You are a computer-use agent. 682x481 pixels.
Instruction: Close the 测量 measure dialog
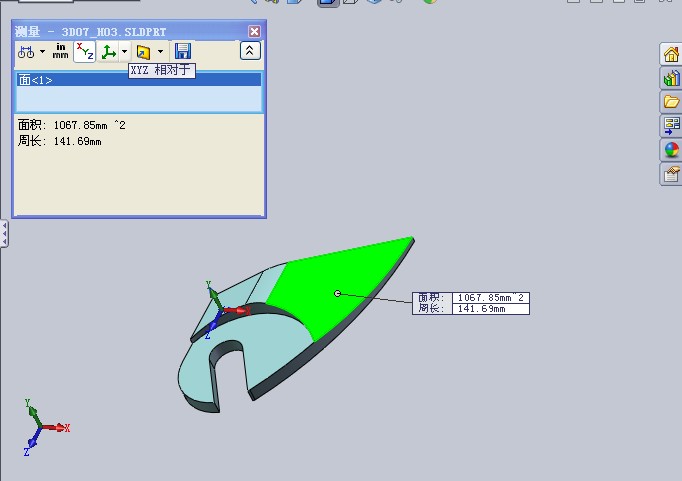click(254, 32)
